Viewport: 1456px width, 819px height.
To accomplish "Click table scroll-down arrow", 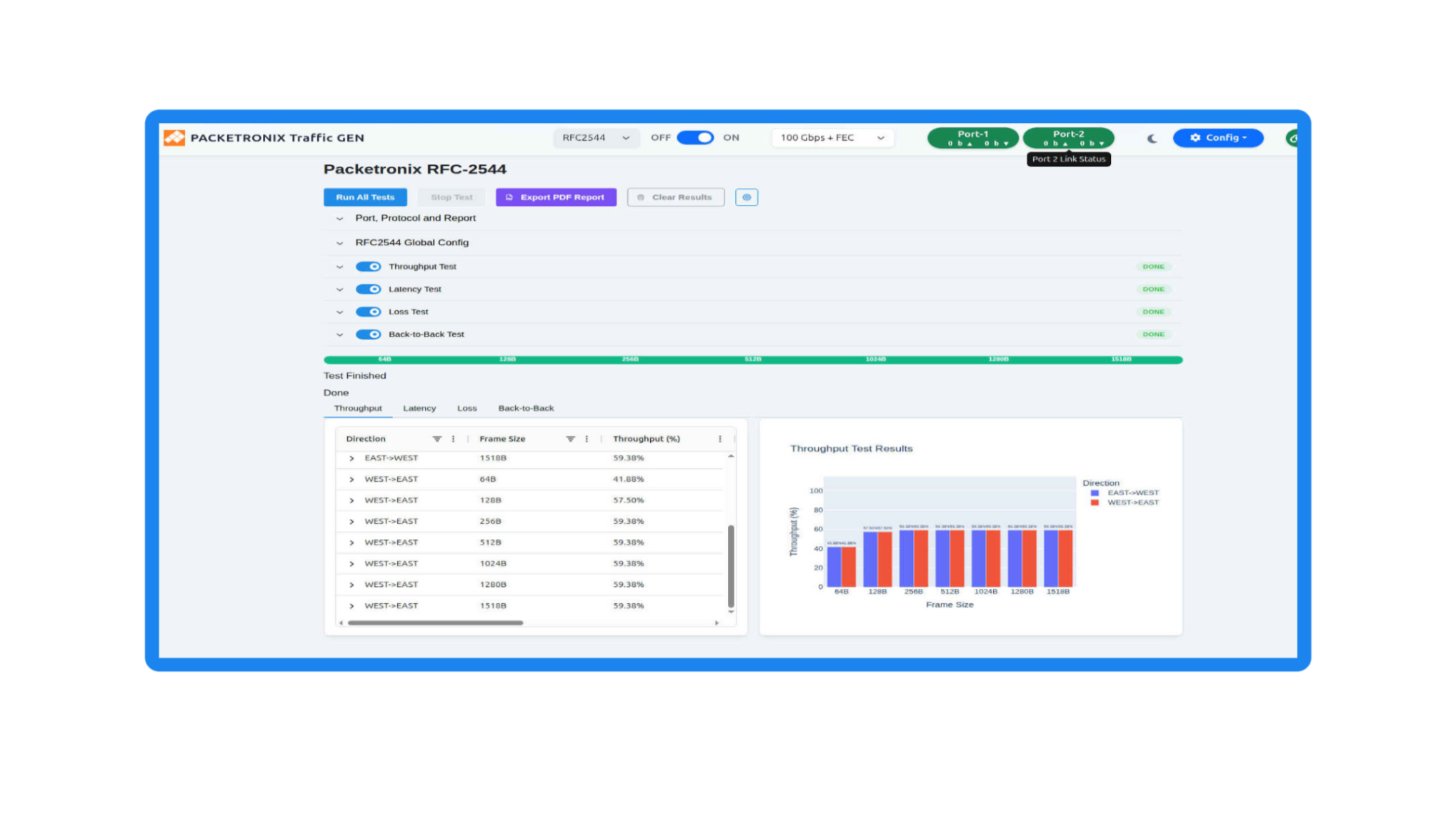I will coord(731,612).
